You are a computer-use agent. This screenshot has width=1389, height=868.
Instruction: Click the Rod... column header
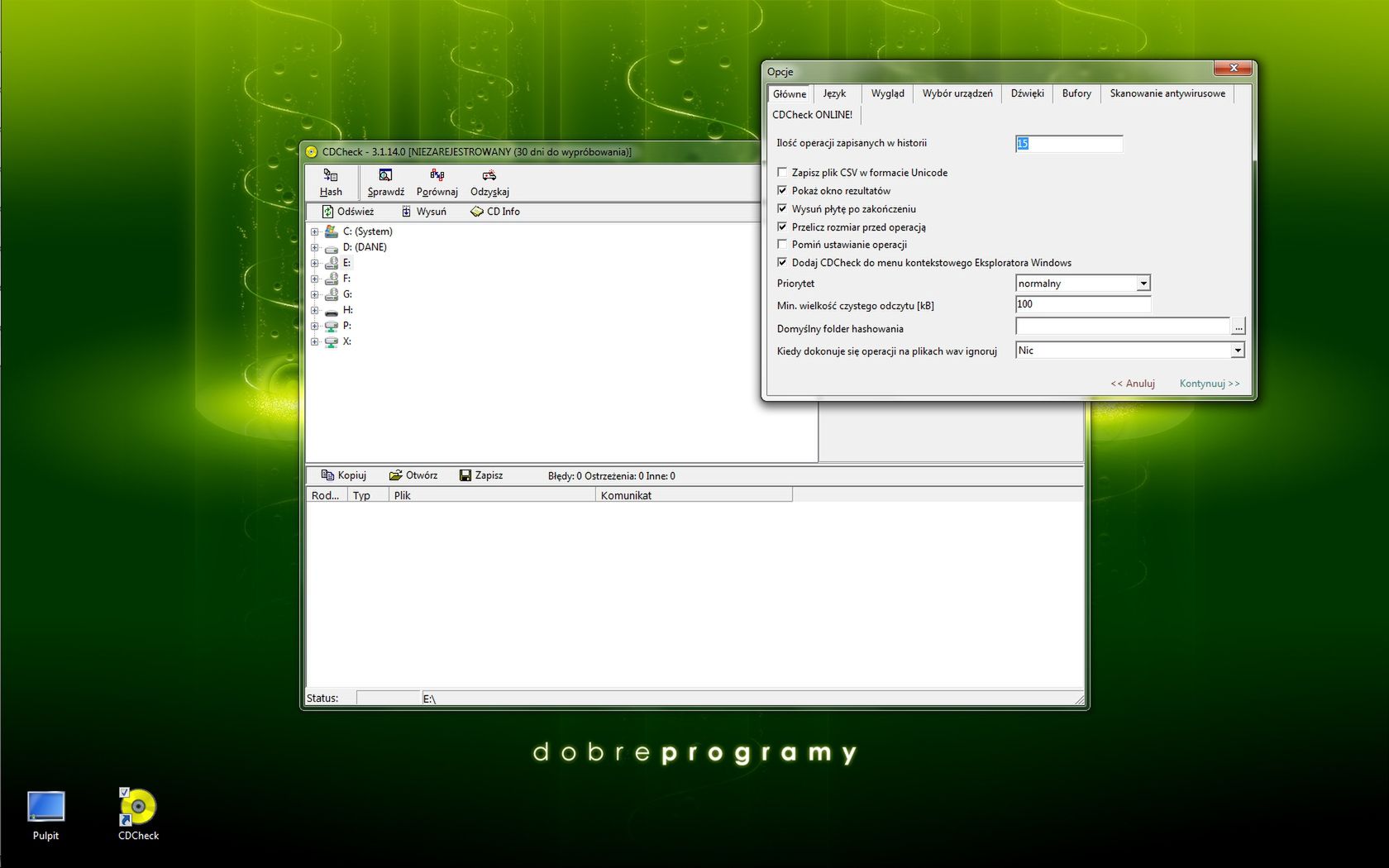tap(326, 495)
